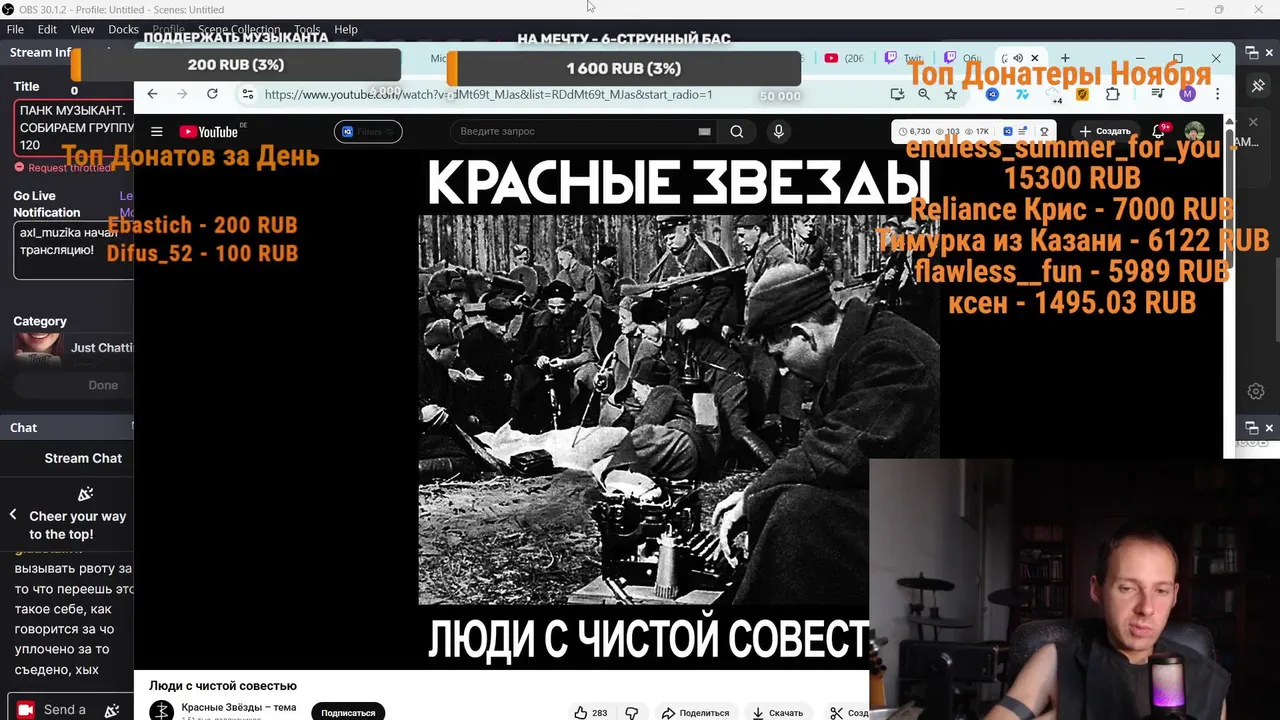Go back in the browser window

pos(152,94)
